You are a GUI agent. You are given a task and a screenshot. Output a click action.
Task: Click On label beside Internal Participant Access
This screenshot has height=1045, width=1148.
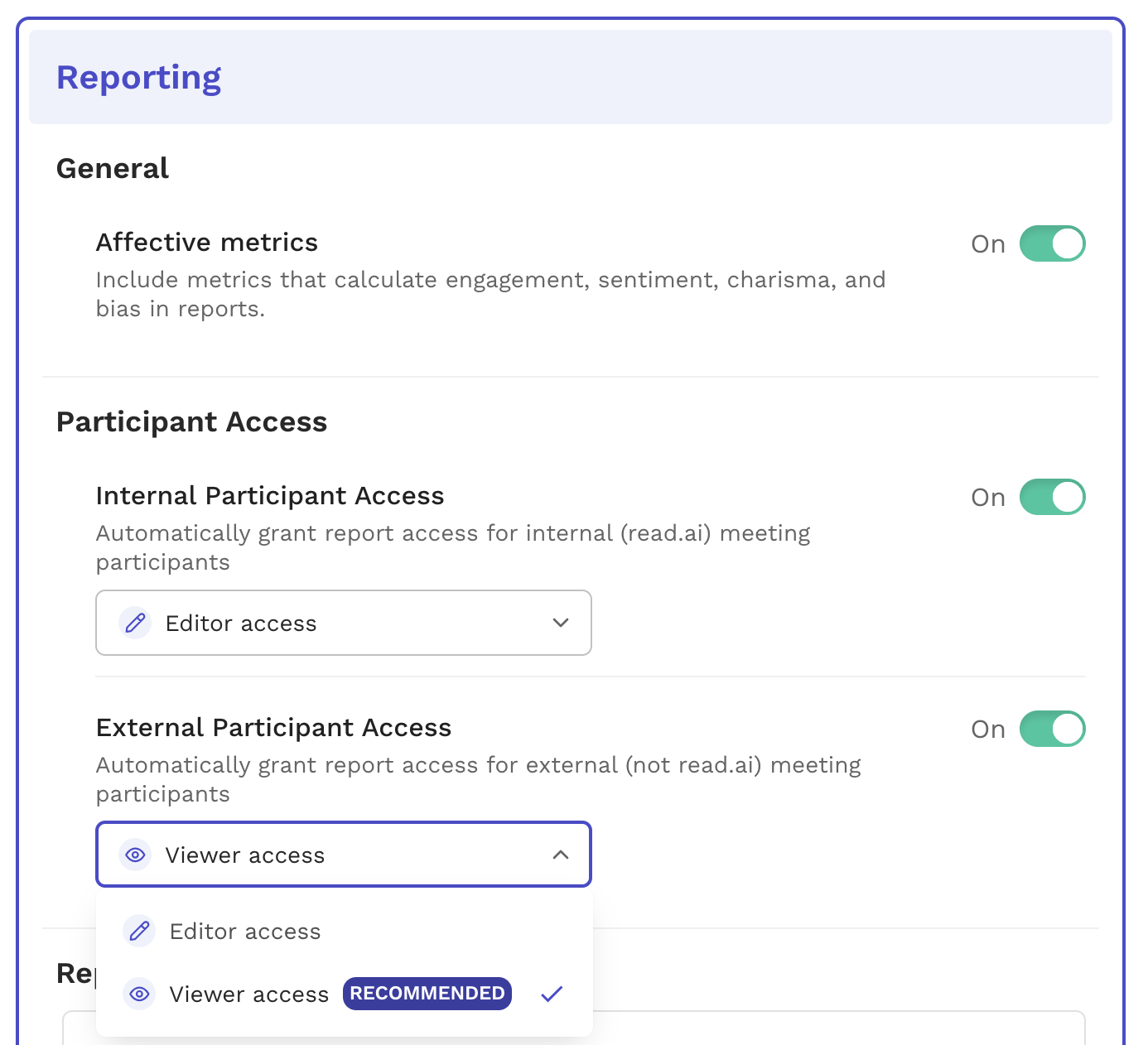tap(988, 498)
